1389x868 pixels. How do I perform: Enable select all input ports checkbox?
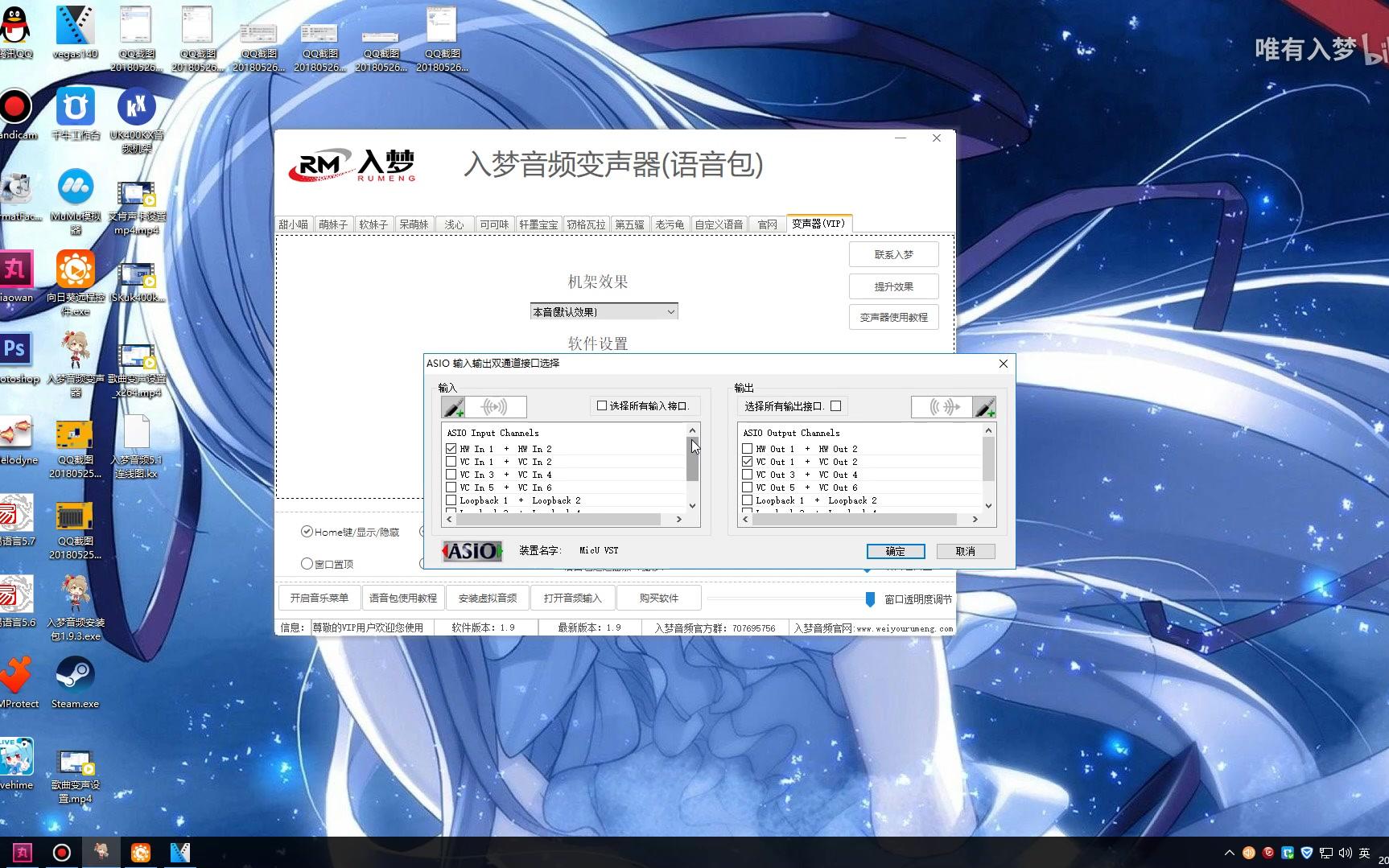(x=602, y=405)
